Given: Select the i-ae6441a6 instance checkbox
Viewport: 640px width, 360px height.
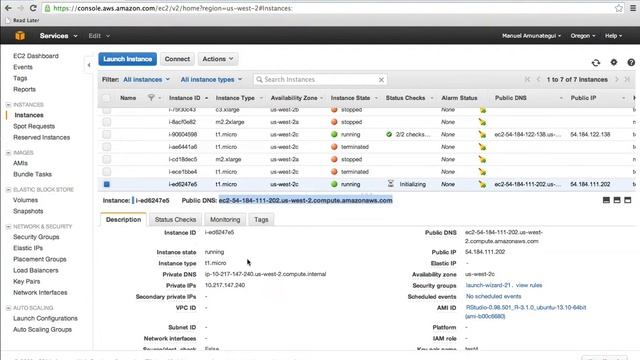Looking at the screenshot, I should (x=107, y=147).
